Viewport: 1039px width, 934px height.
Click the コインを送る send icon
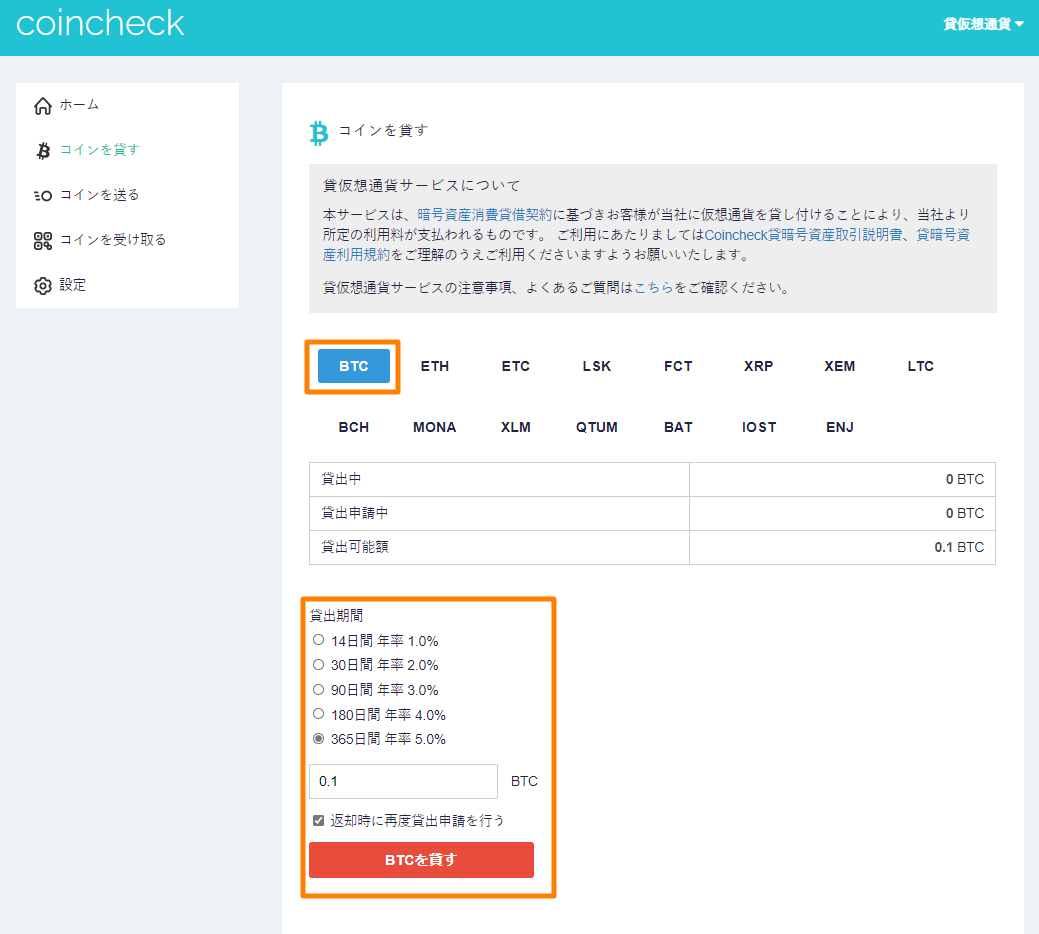(x=42, y=194)
